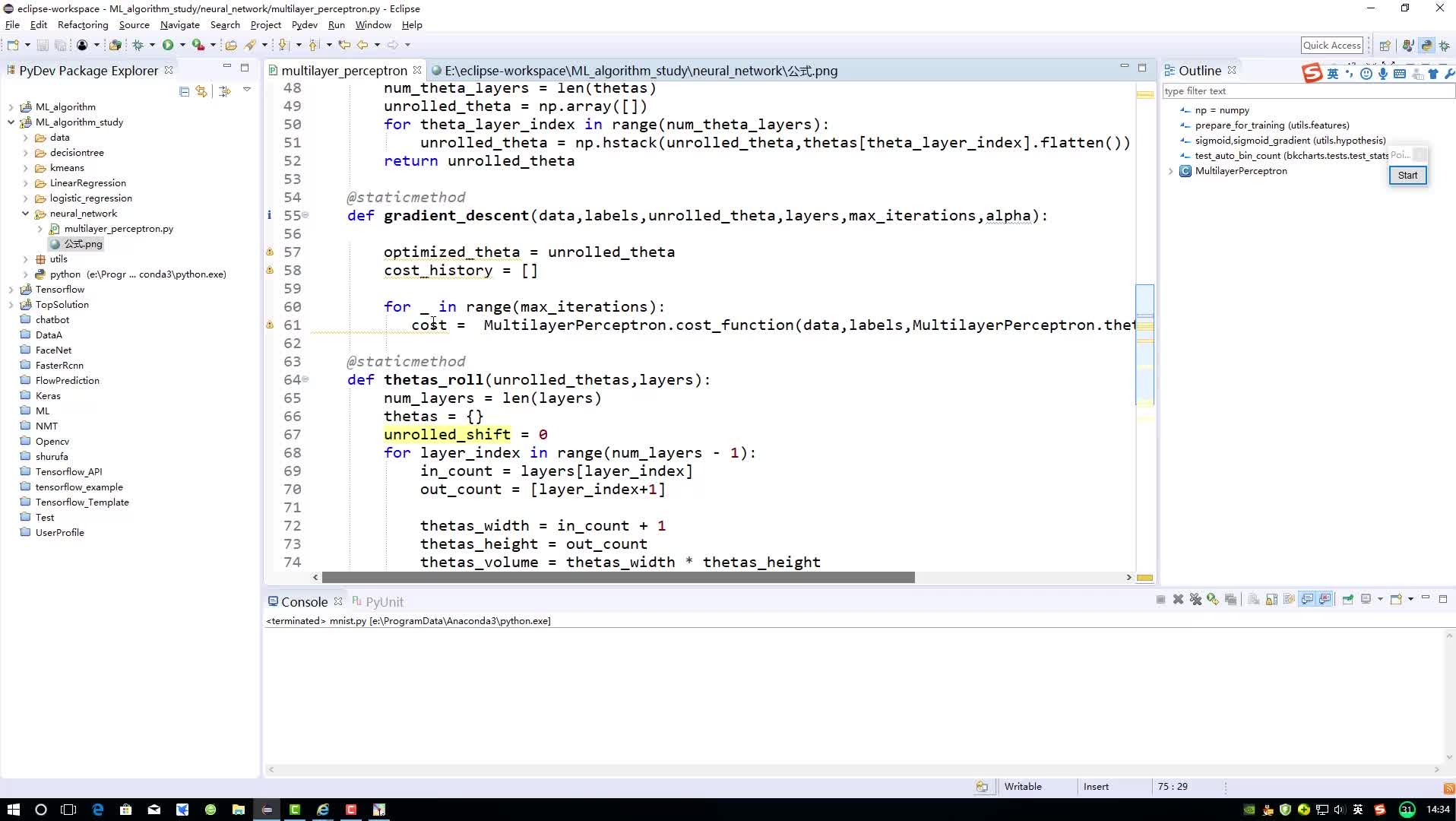Click the Sogou IME logo icon
Image resolution: width=1456 pixels, height=821 pixels.
[1312, 73]
